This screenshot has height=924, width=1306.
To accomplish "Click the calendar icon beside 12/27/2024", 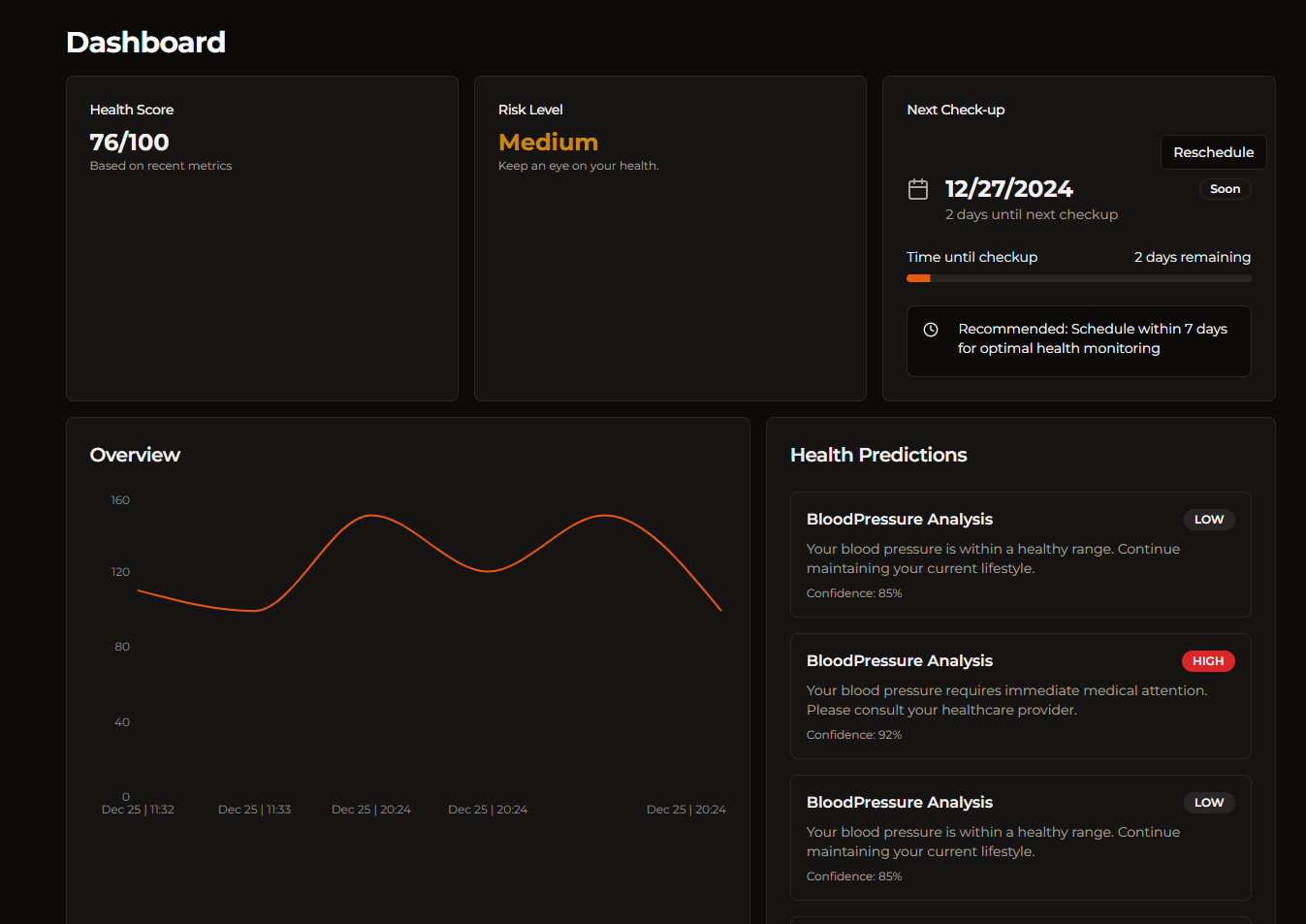I will point(917,189).
